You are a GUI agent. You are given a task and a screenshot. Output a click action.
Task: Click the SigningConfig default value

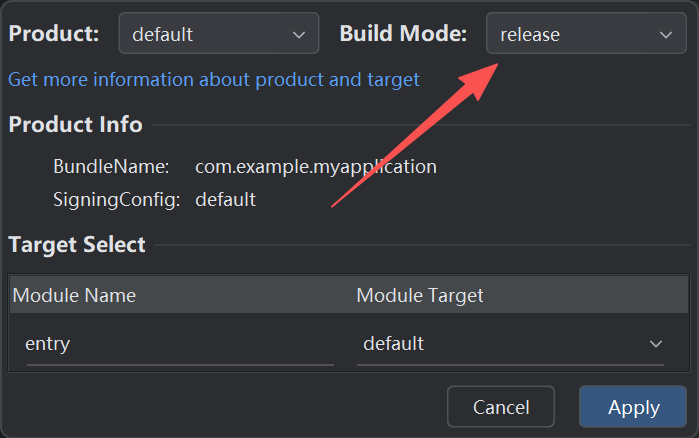(x=225, y=200)
